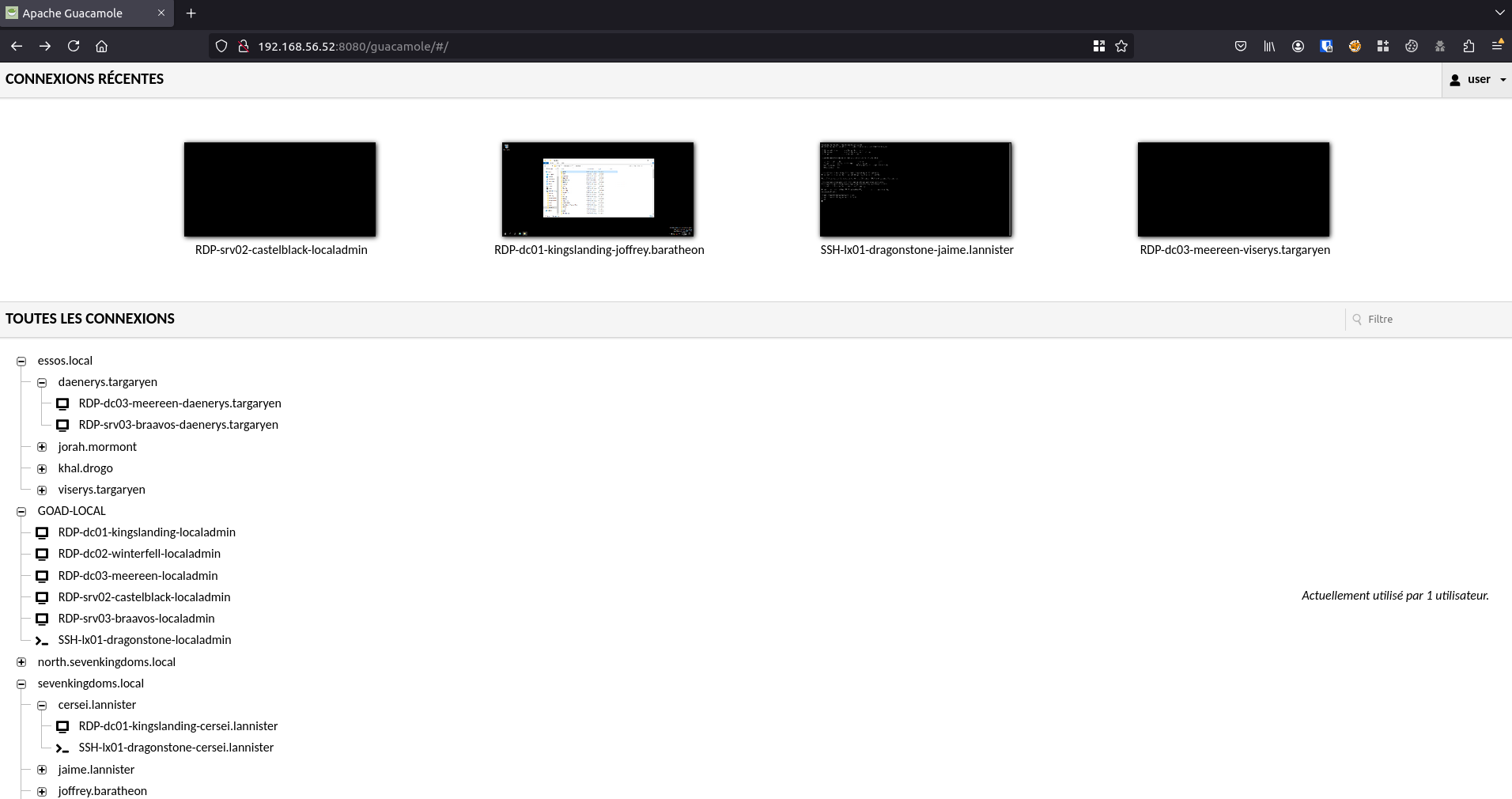Click the browser Forward arrow
Screen dimensions: 1512x799
tap(45, 46)
